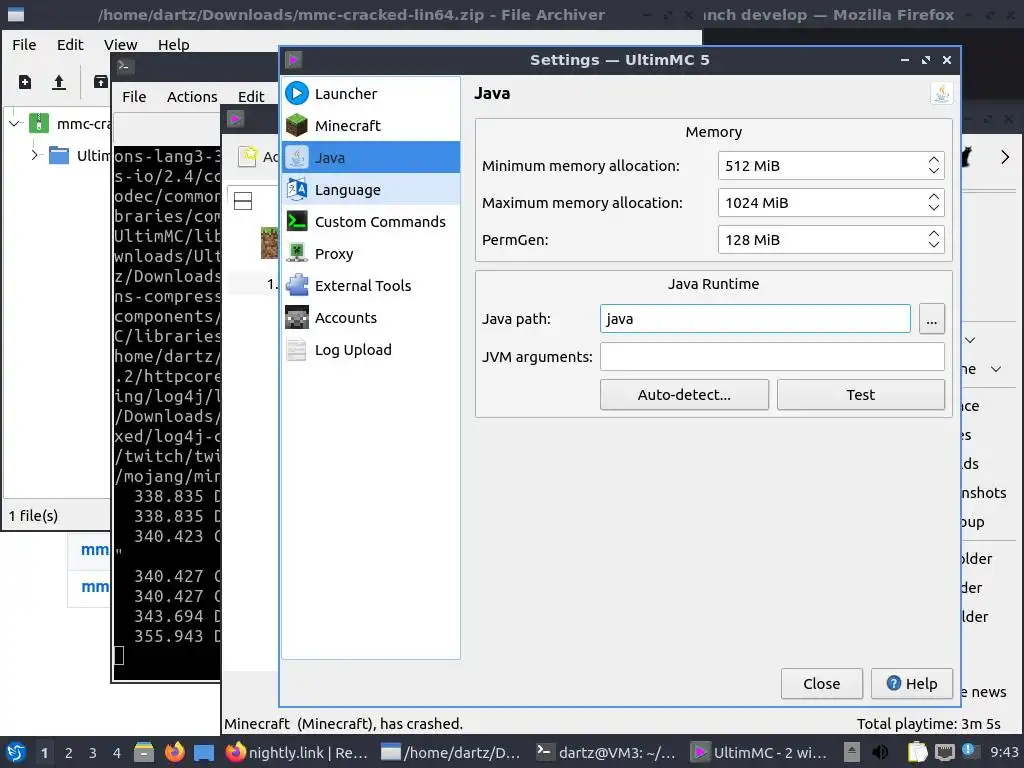Switch to nightly.link Firefox window in taskbar
The width and height of the screenshot is (1024, 768).
[297, 752]
